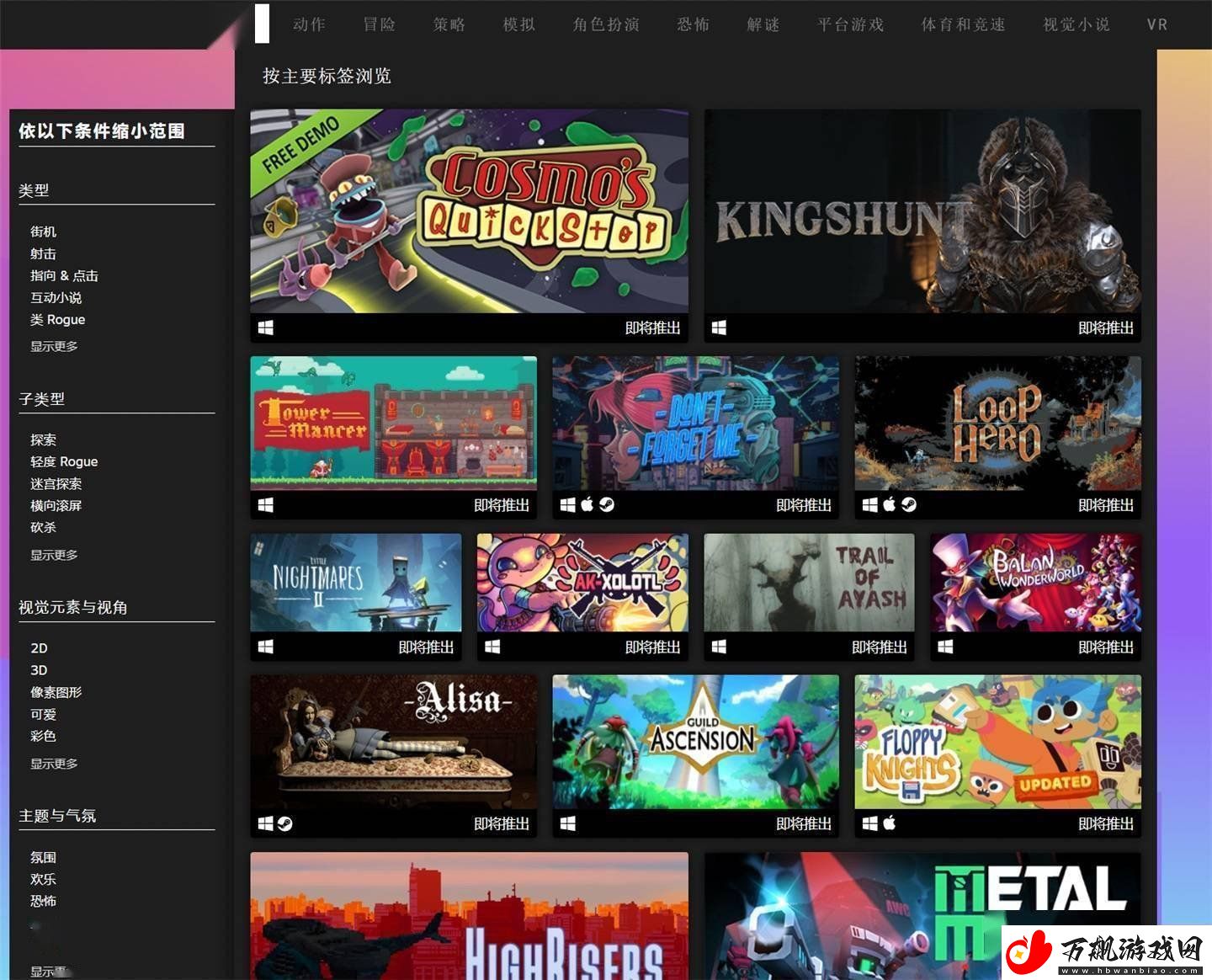Image resolution: width=1212 pixels, height=980 pixels.
Task: Open Loop Hero game thumbnail
Action: click(x=998, y=423)
